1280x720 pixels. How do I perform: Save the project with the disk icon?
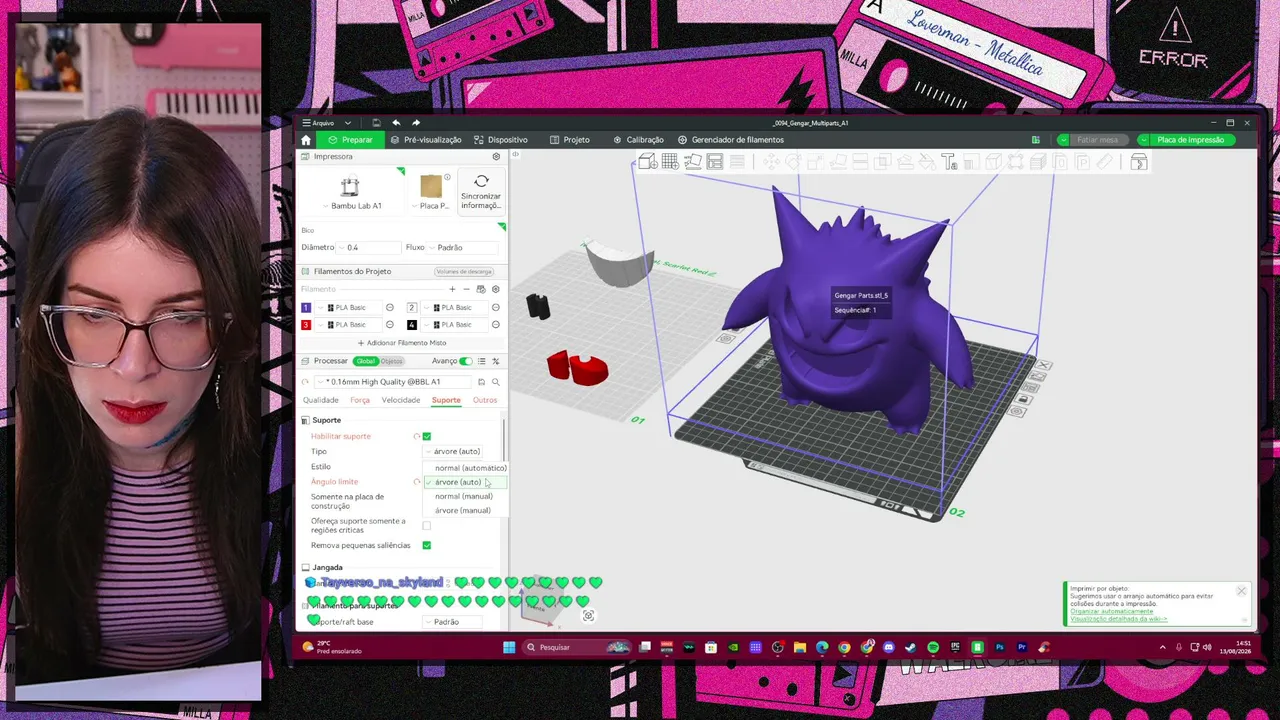point(376,123)
